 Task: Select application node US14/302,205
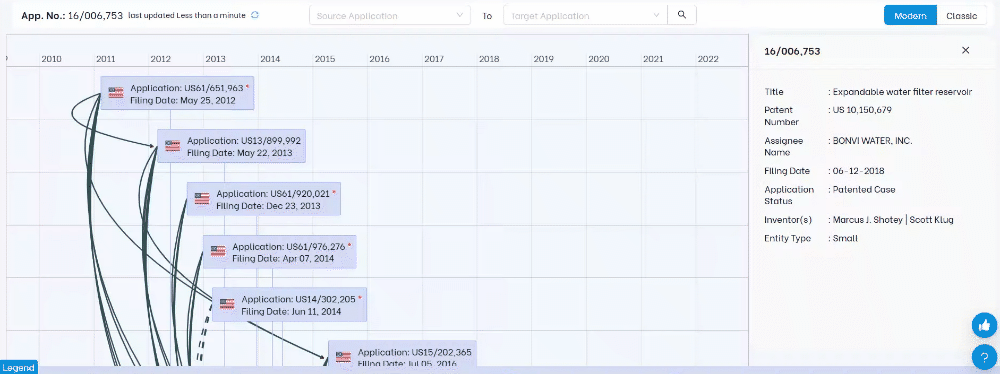tap(289, 304)
